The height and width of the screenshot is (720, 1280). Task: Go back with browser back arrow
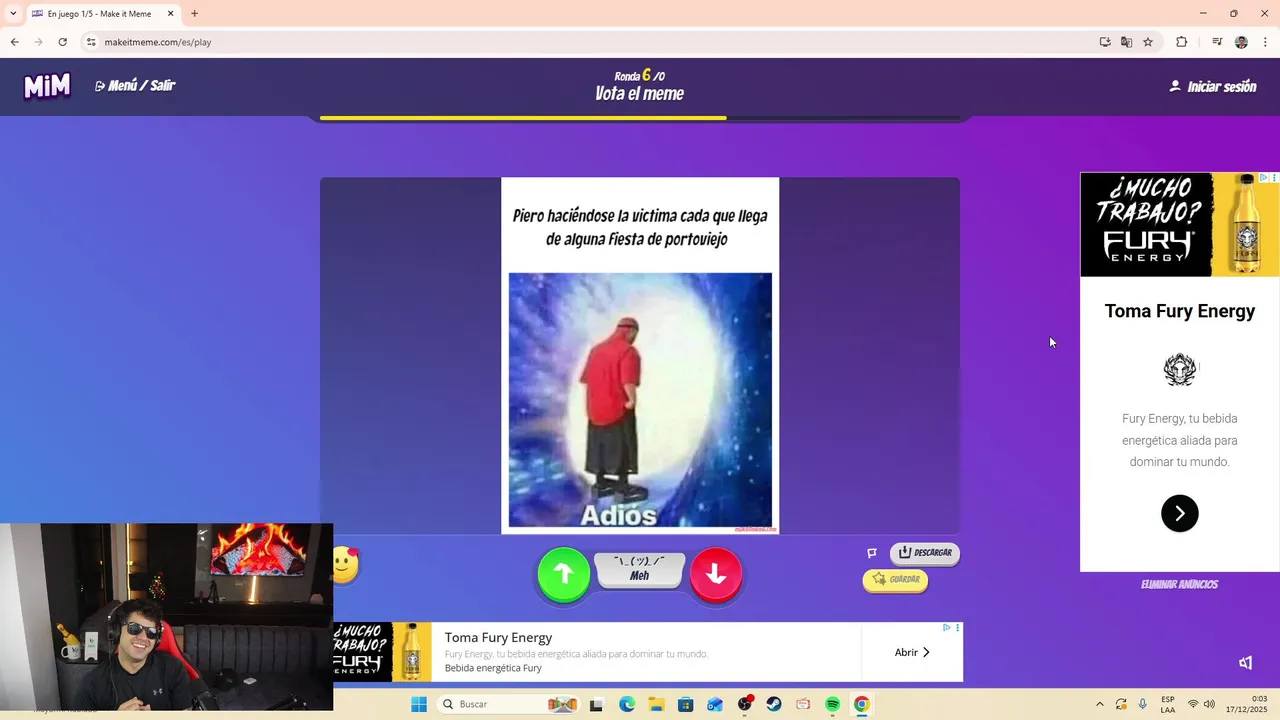(14, 42)
